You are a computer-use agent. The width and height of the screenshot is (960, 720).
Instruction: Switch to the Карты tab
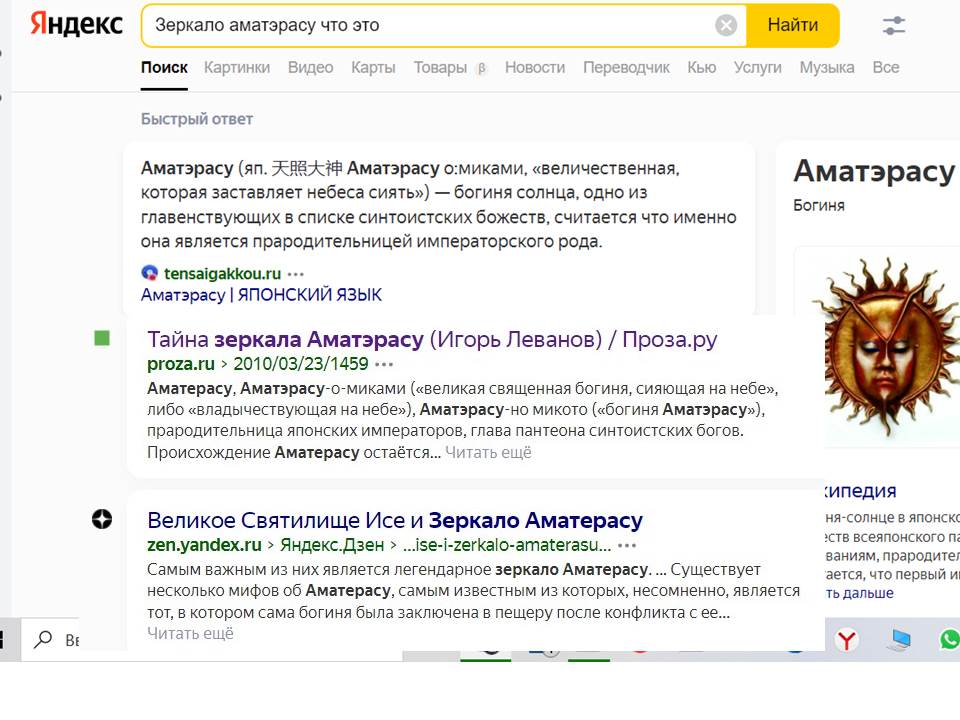[373, 67]
